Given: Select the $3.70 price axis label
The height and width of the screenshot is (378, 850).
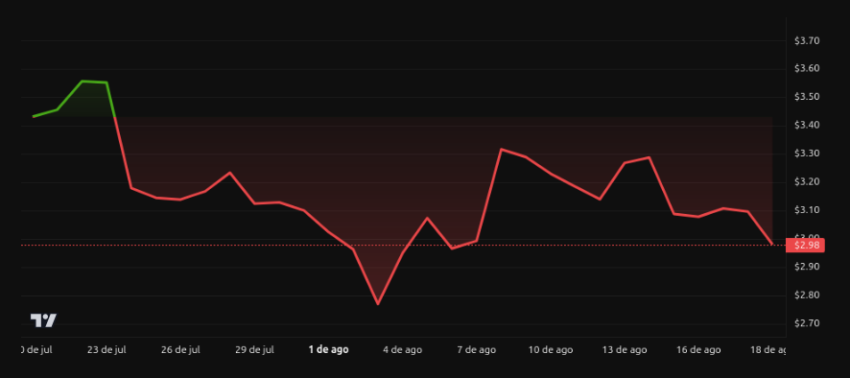Looking at the screenshot, I should [x=807, y=41].
